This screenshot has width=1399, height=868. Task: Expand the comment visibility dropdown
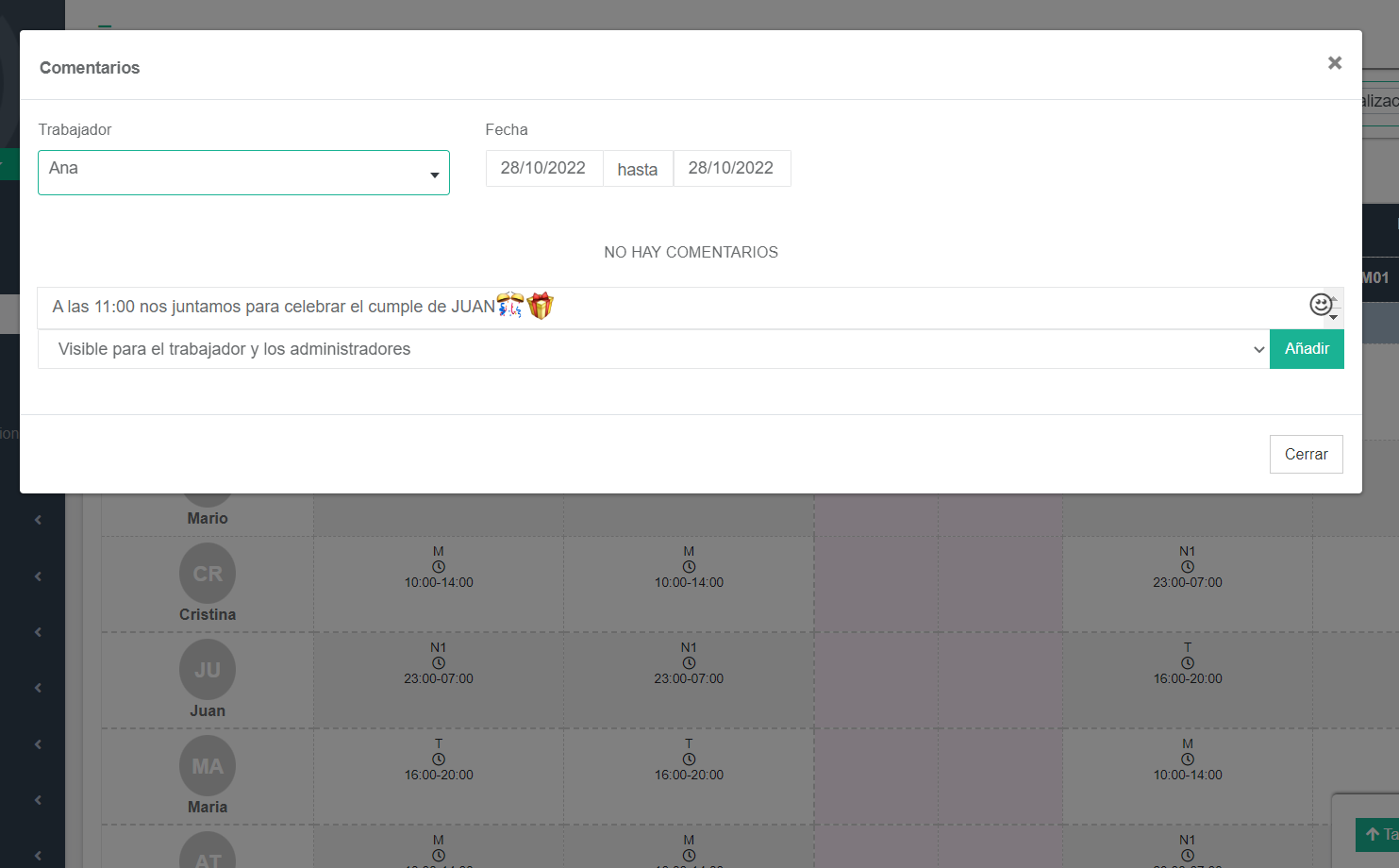[x=653, y=349]
